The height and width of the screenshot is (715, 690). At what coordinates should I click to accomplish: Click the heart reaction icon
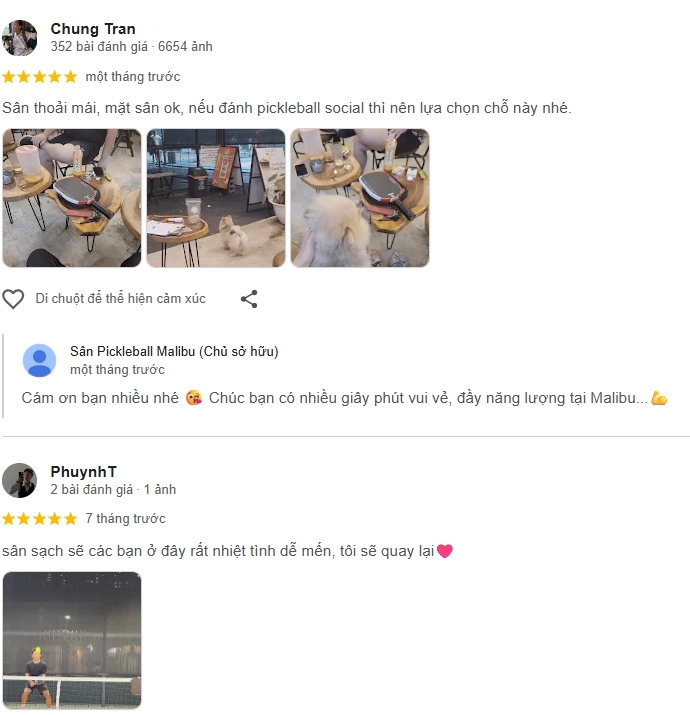point(13,299)
